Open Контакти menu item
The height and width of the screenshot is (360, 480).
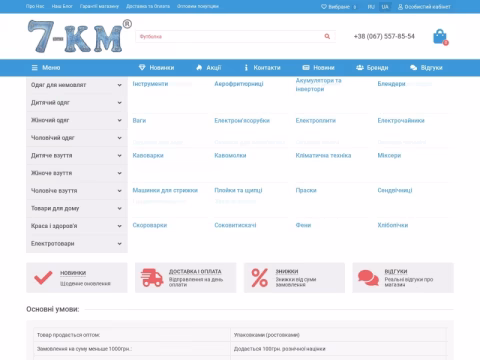[x=267, y=68]
